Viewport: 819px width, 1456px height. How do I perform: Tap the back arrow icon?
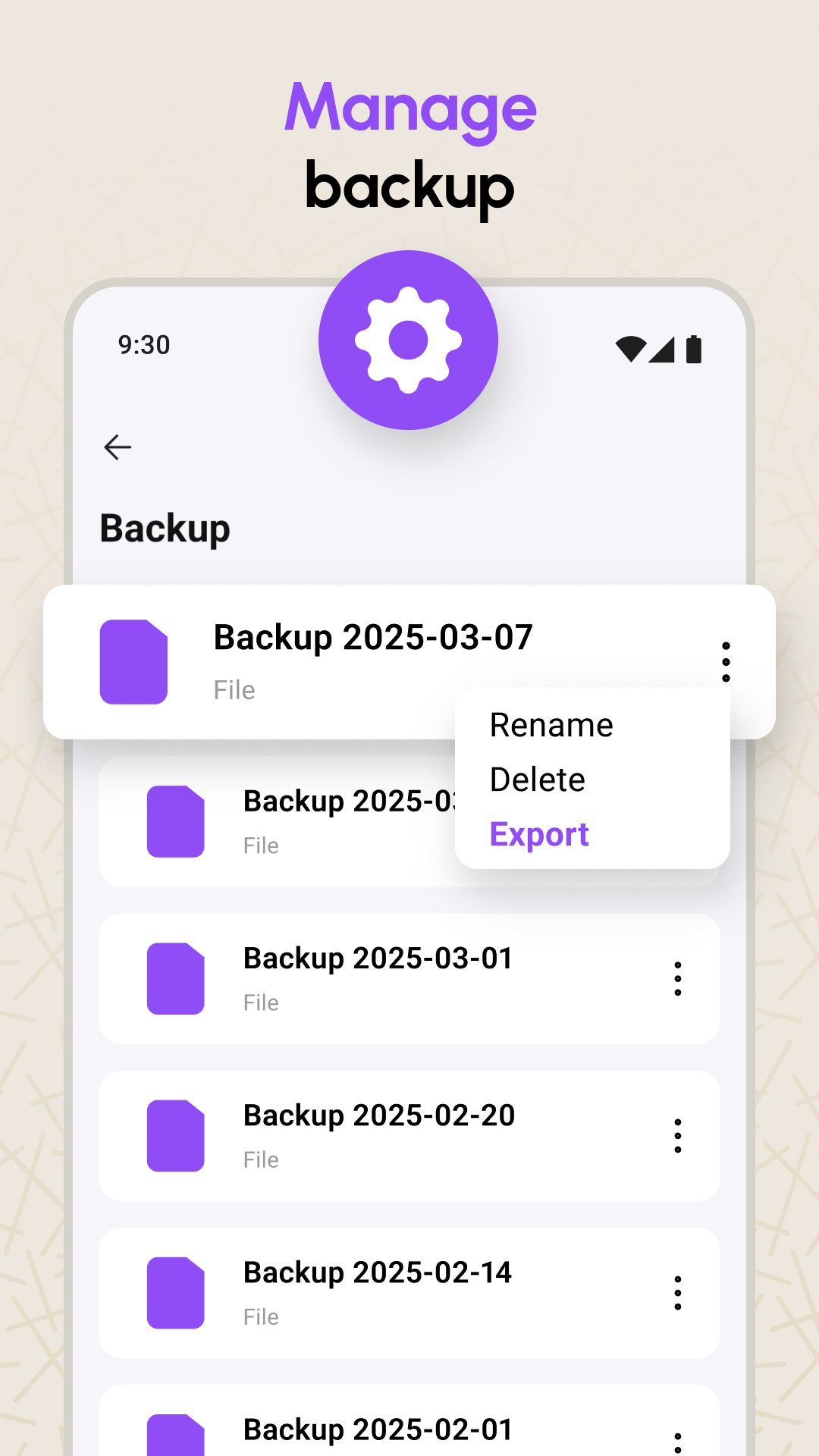118,447
